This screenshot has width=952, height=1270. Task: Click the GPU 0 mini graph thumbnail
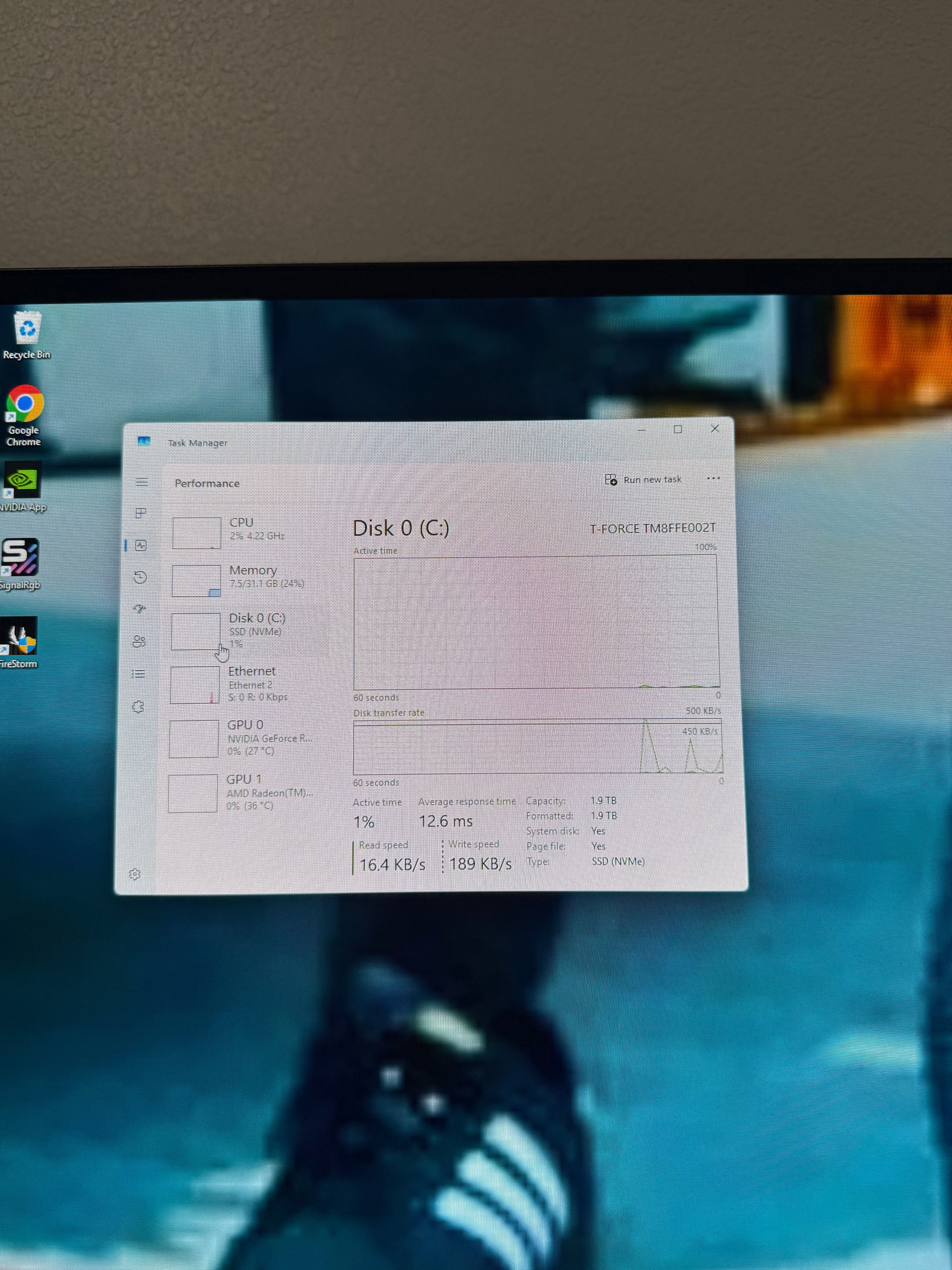194,739
